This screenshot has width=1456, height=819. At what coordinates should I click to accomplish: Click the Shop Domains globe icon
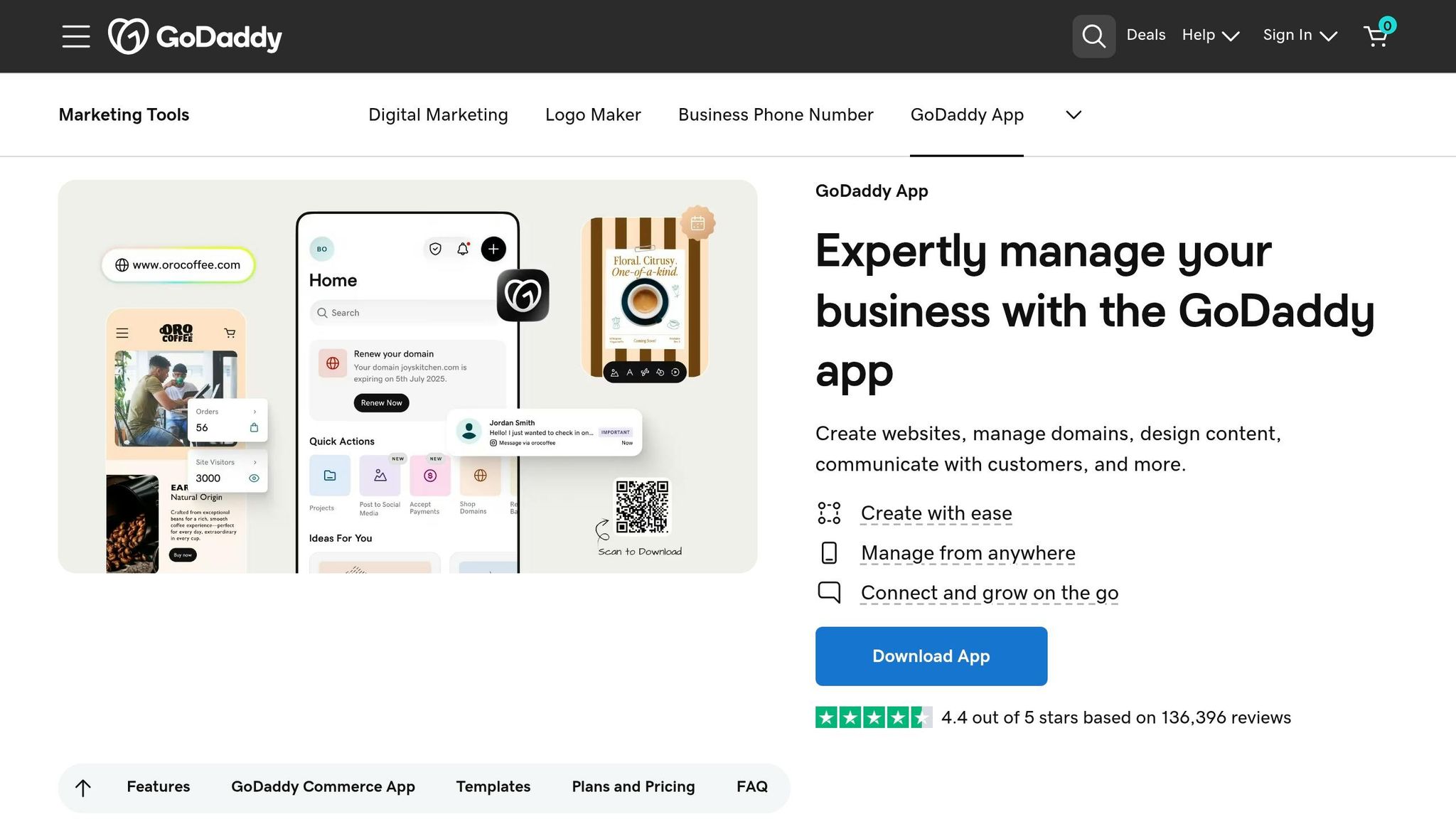(481, 476)
